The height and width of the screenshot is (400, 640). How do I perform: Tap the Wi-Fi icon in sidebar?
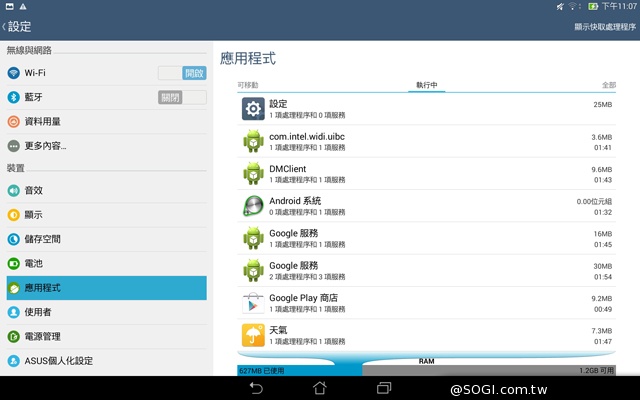(x=13, y=73)
